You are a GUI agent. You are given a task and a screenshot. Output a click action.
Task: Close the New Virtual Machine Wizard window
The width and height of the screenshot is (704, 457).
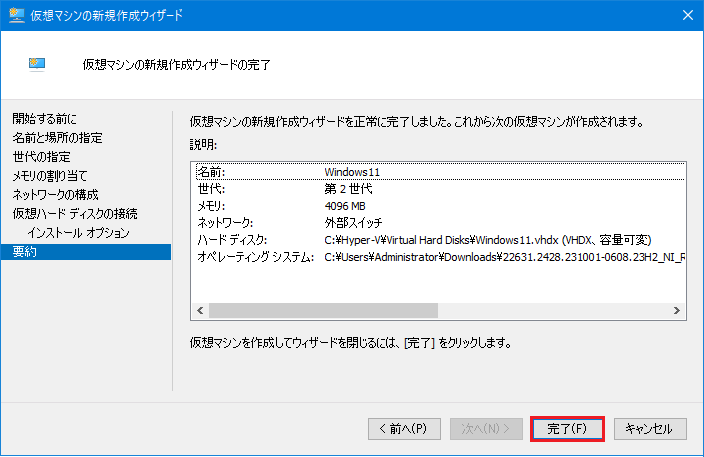point(687,15)
